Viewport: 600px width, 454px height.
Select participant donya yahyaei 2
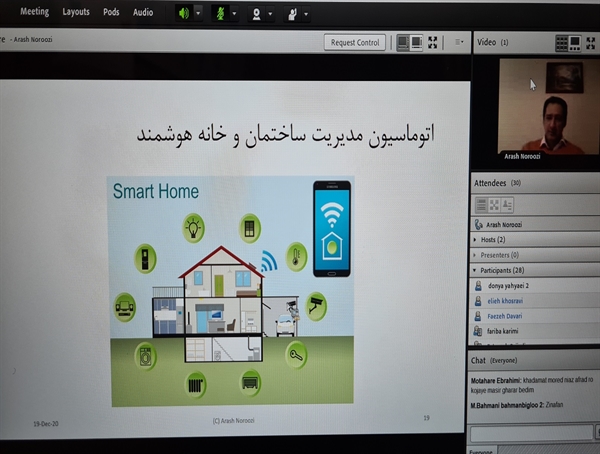[535, 286]
